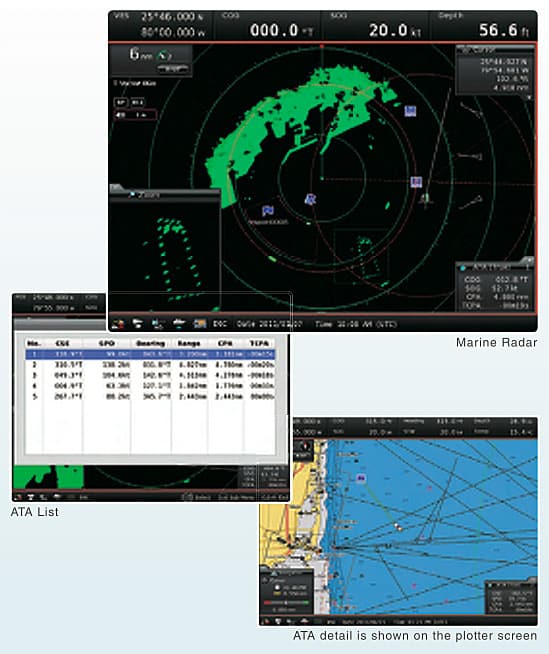Click second icon in plotter bottom toolbar
Image resolution: width=549 pixels, height=654 pixels.
[x=278, y=621]
